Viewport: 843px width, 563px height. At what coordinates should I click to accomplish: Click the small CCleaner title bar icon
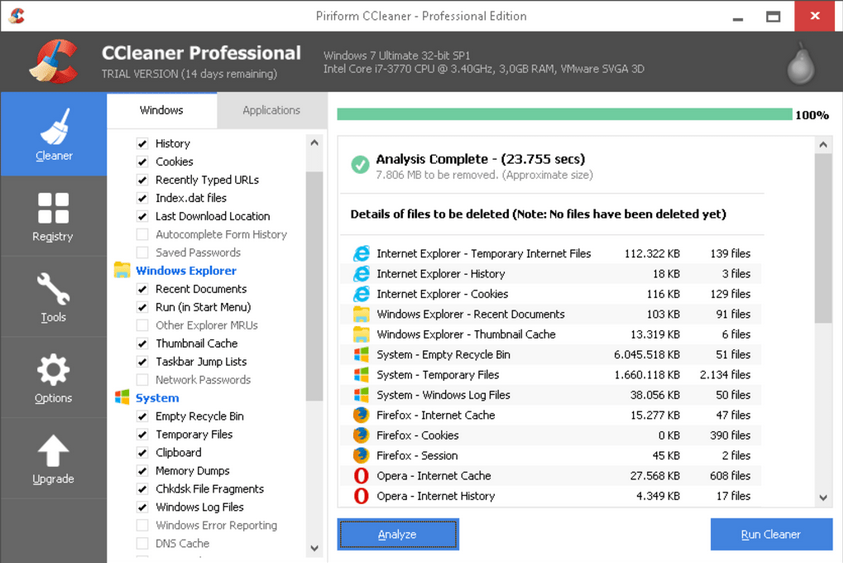[17, 16]
